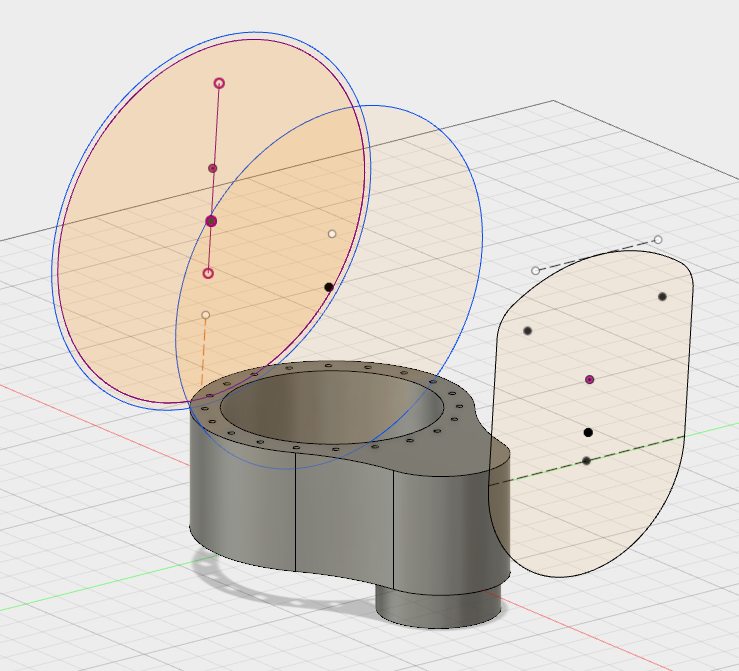Select the top magenta endpoint of the sketch line

click(219, 83)
